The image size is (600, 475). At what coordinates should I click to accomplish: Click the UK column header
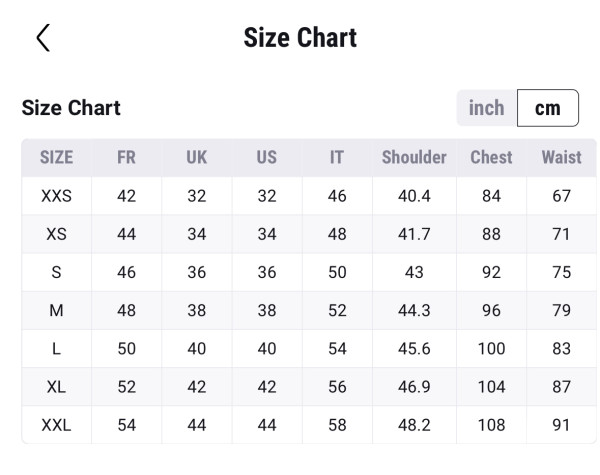[197, 157]
